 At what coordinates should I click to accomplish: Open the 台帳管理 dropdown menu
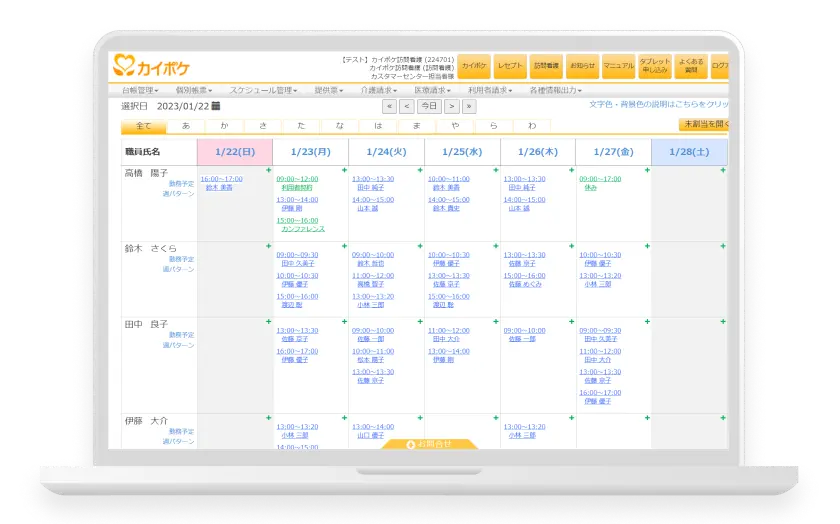pyautogui.click(x=140, y=91)
